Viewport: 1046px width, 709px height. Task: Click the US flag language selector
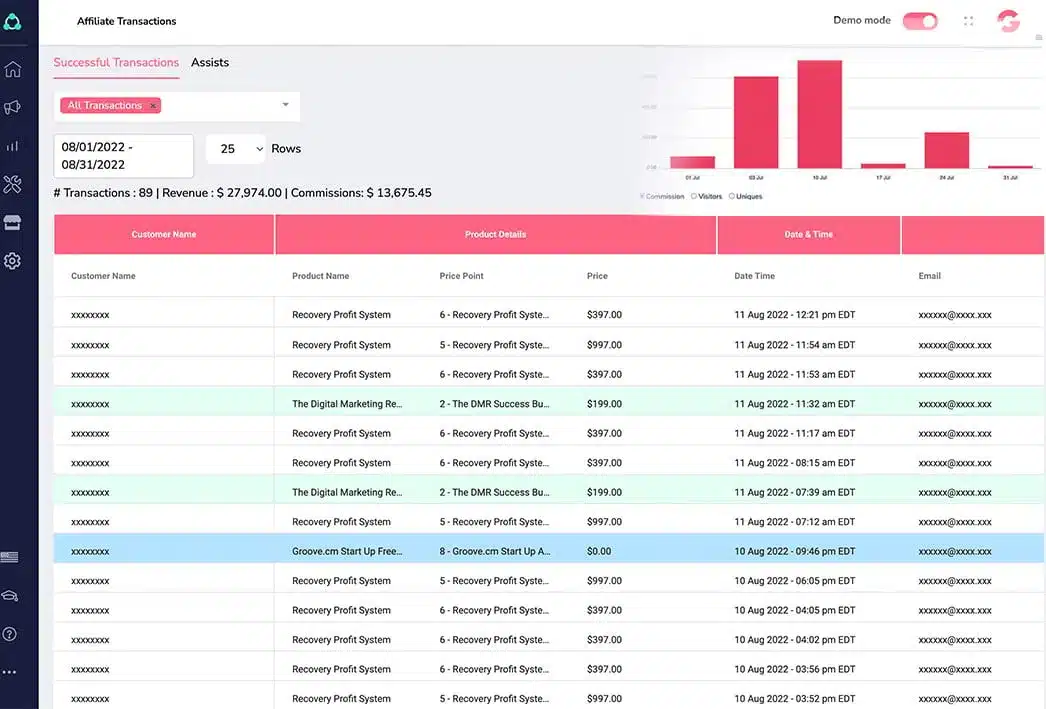(10, 557)
